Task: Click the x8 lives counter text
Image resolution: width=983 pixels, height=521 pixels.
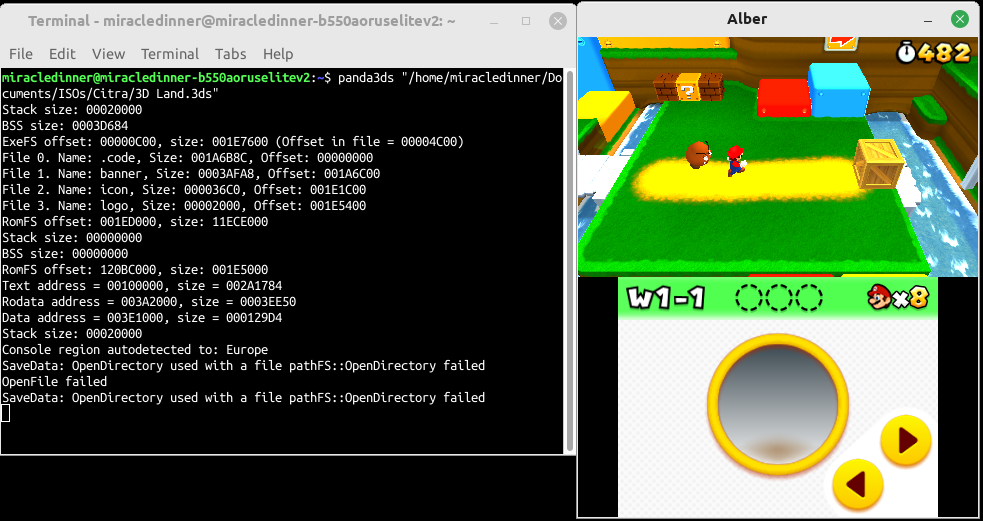Action: pyautogui.click(x=910, y=298)
